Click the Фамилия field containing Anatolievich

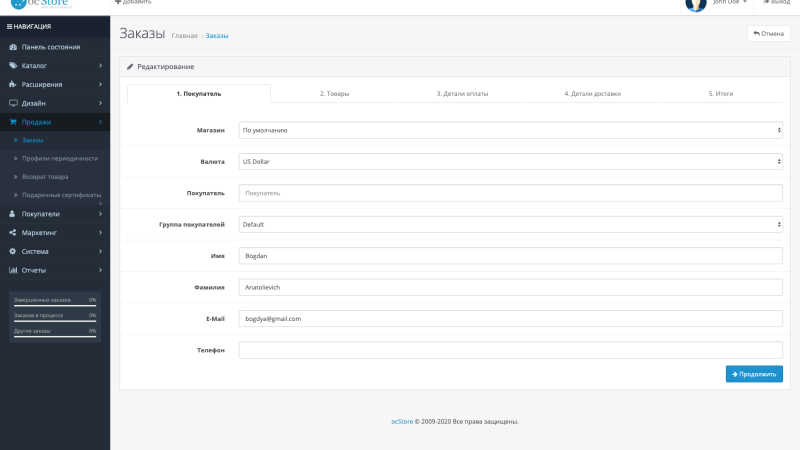point(510,287)
